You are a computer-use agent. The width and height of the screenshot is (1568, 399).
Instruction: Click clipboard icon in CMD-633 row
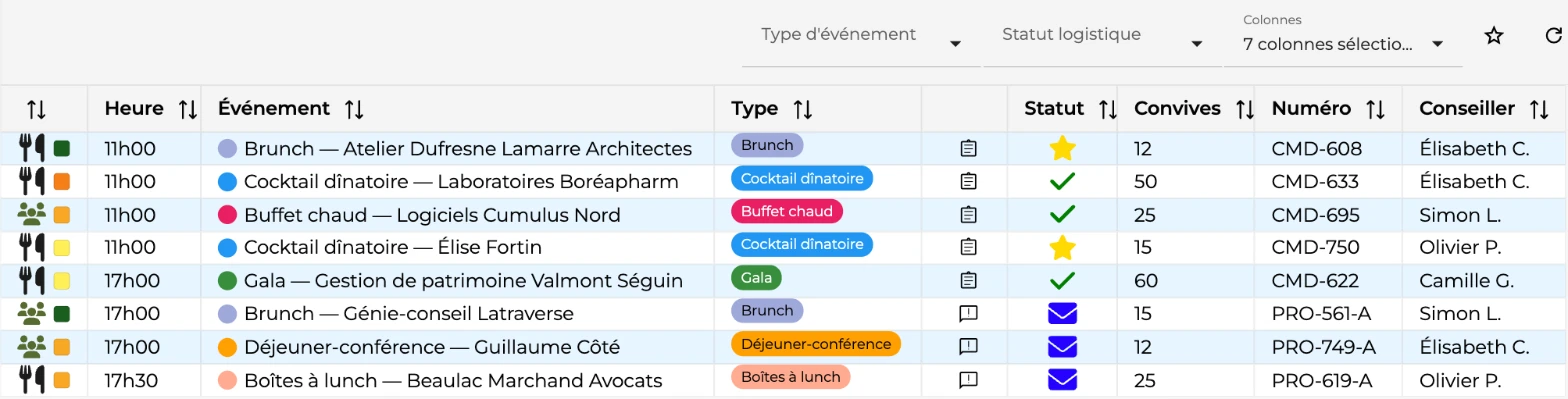tap(967, 182)
